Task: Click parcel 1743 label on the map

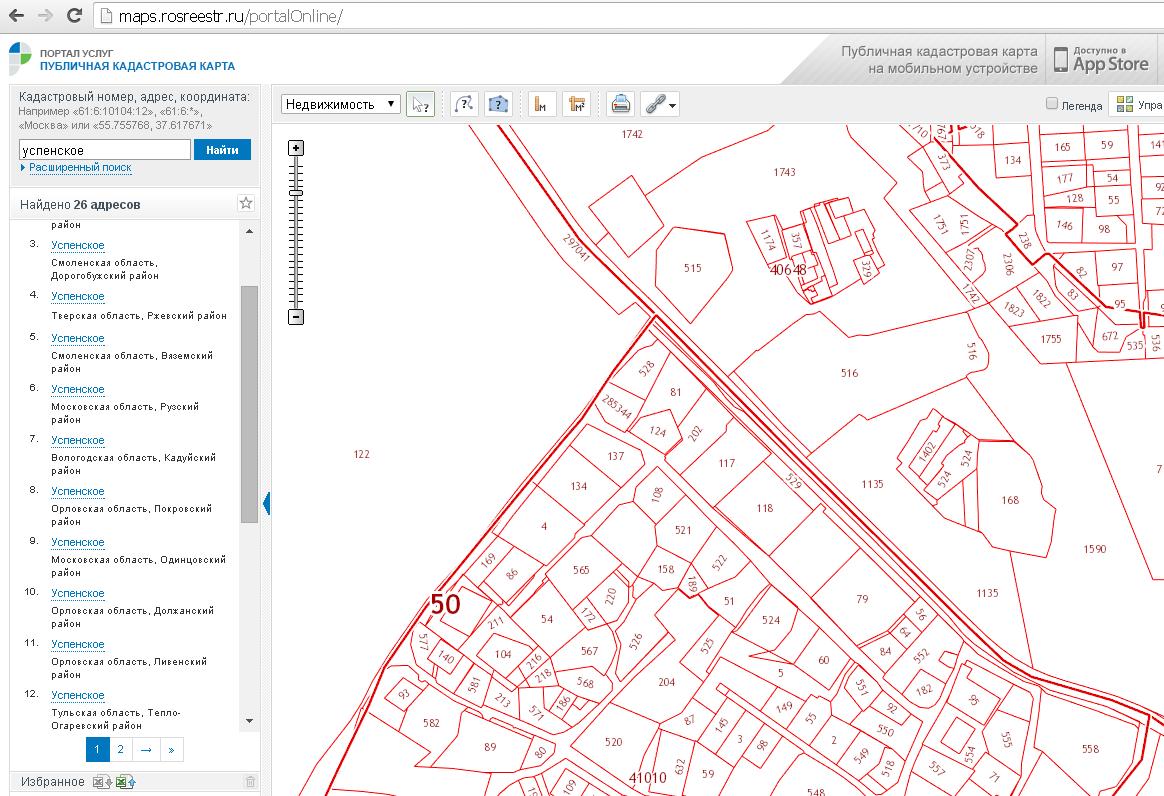Action: 785,172
